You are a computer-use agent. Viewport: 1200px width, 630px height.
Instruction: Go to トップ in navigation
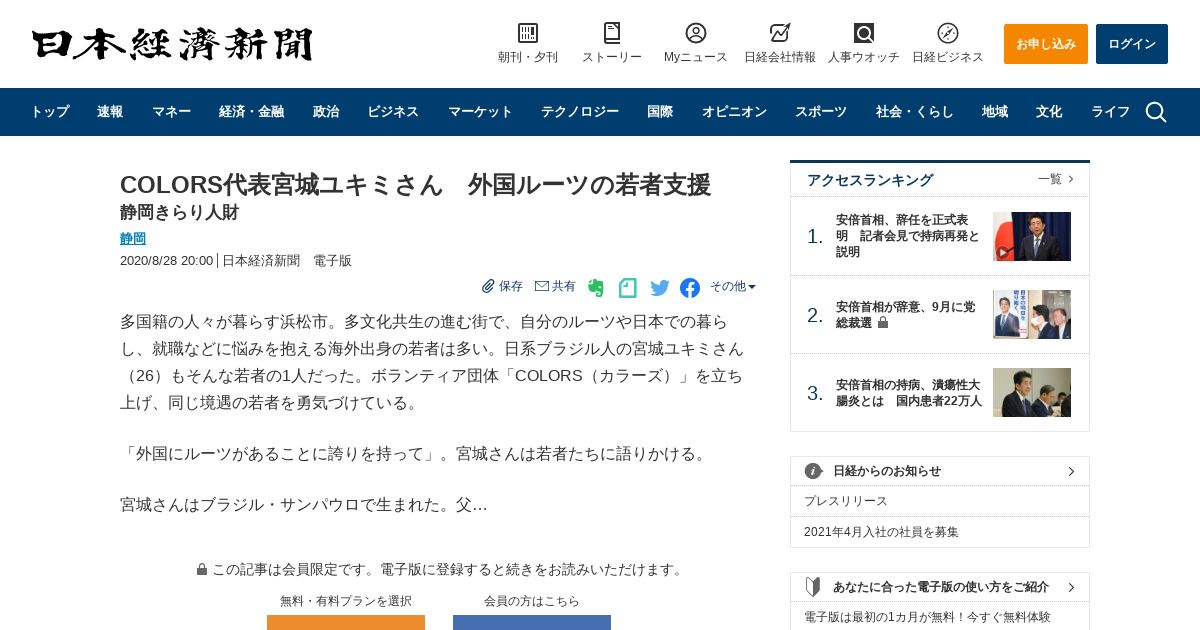click(x=49, y=112)
